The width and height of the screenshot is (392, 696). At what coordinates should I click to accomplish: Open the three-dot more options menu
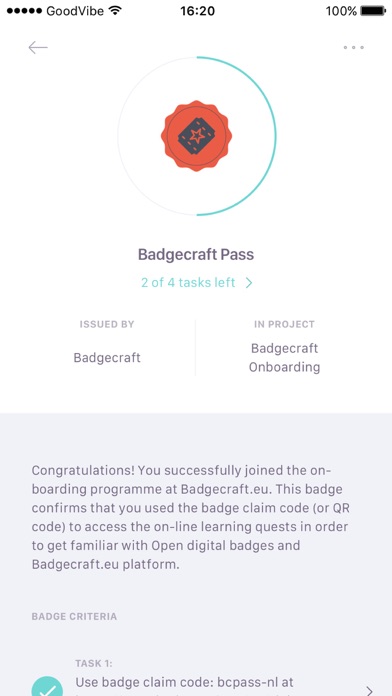353,47
